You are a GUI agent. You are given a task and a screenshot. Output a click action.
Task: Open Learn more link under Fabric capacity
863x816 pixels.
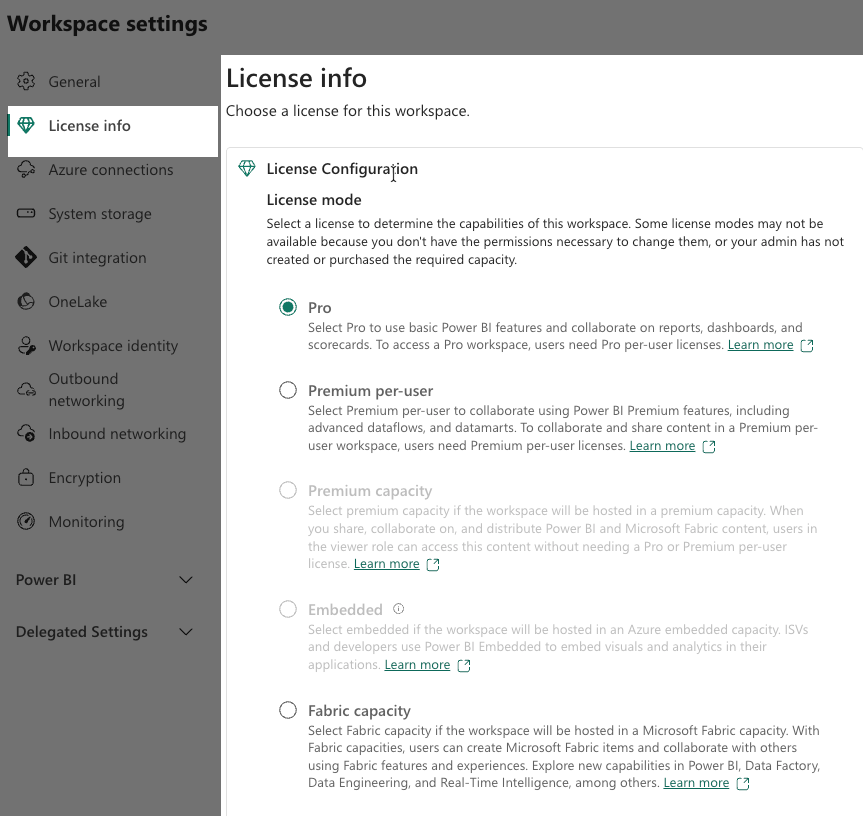(x=696, y=783)
